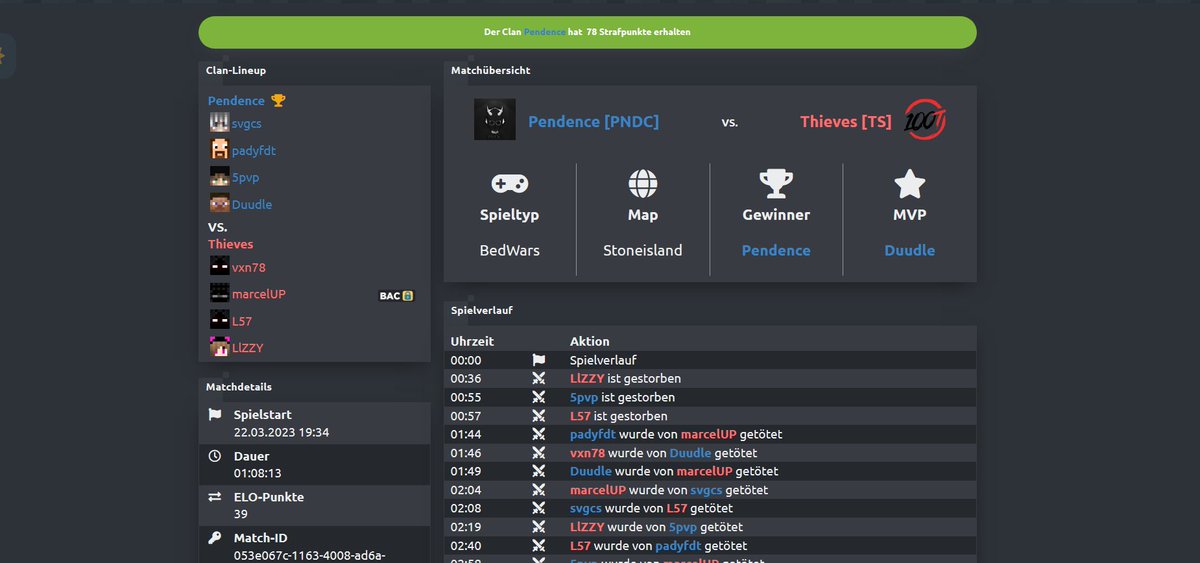1200x563 pixels.
Task: Click the Duudle player head avatar
Action: 219,204
